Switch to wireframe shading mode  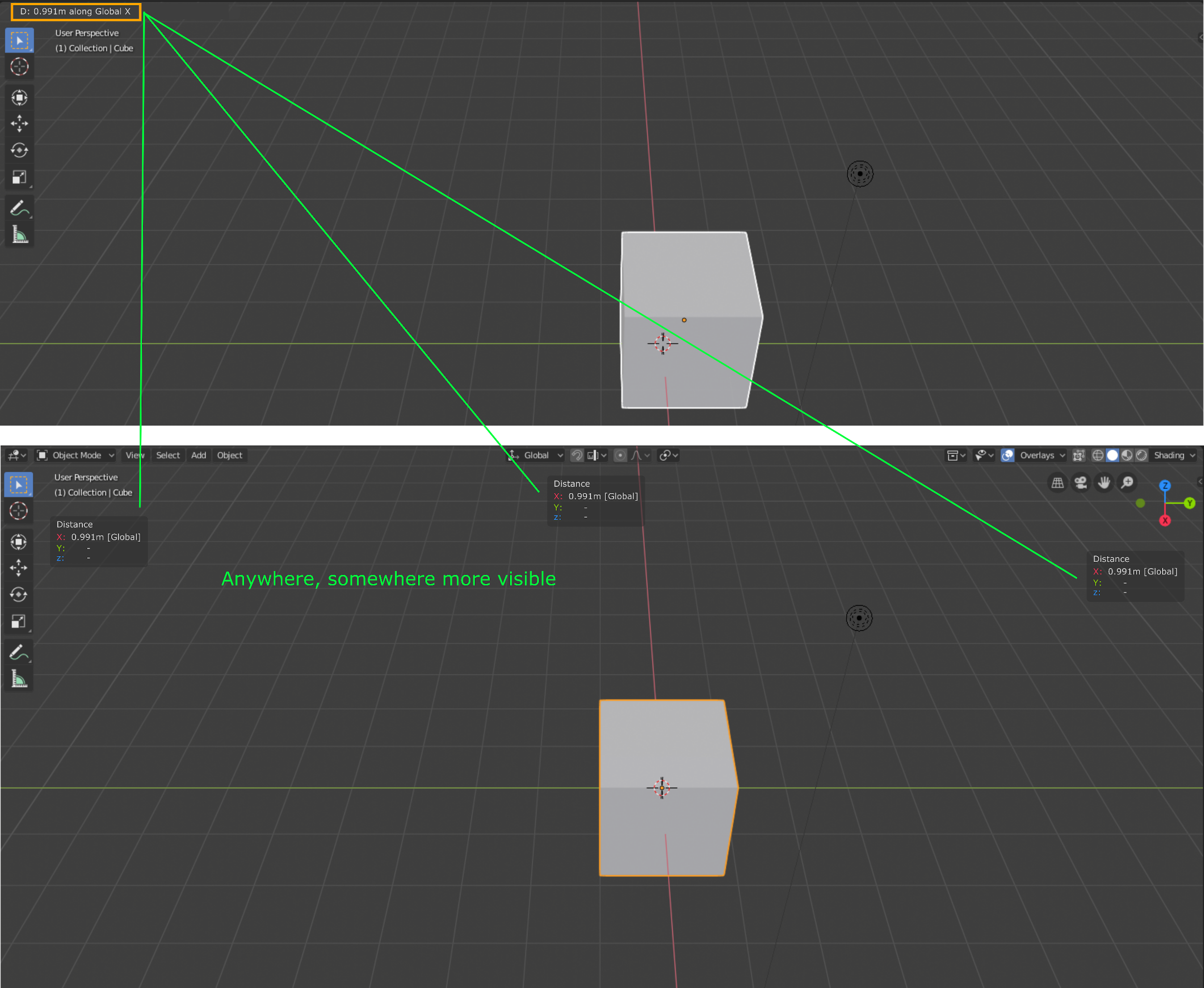pos(1098,455)
